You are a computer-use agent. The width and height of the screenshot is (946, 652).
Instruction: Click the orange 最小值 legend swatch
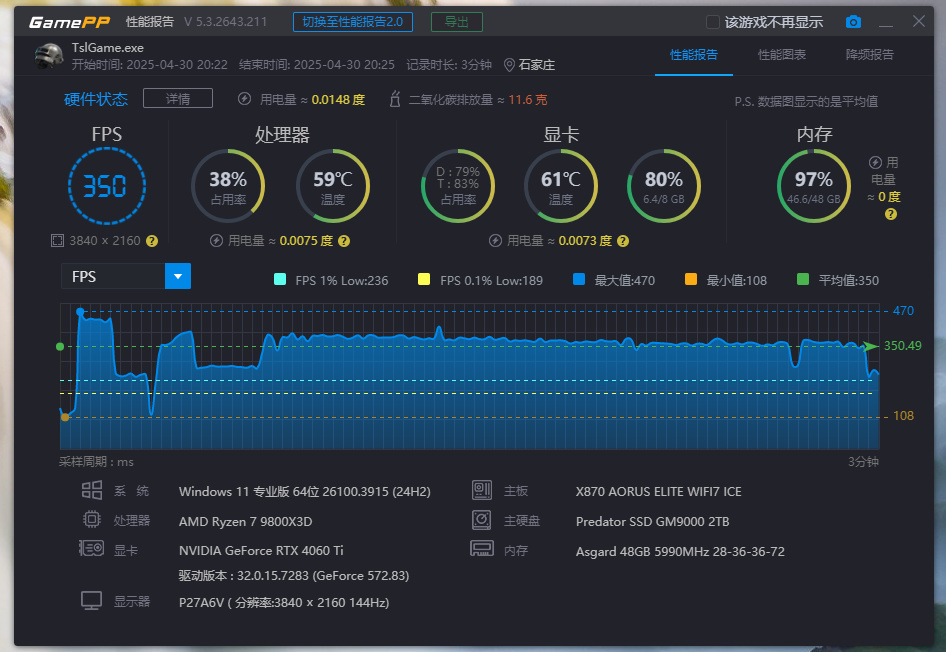click(691, 279)
